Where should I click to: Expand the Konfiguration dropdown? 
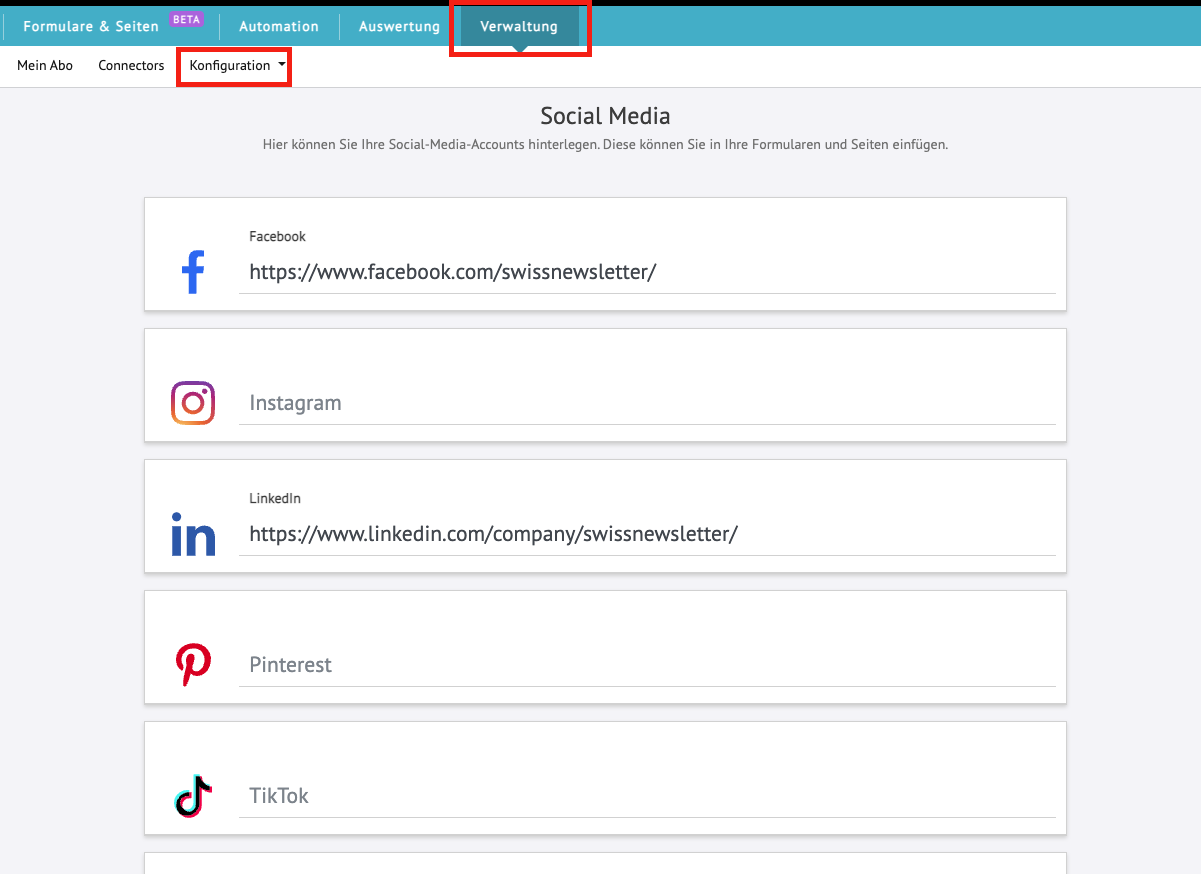[x=238, y=66]
